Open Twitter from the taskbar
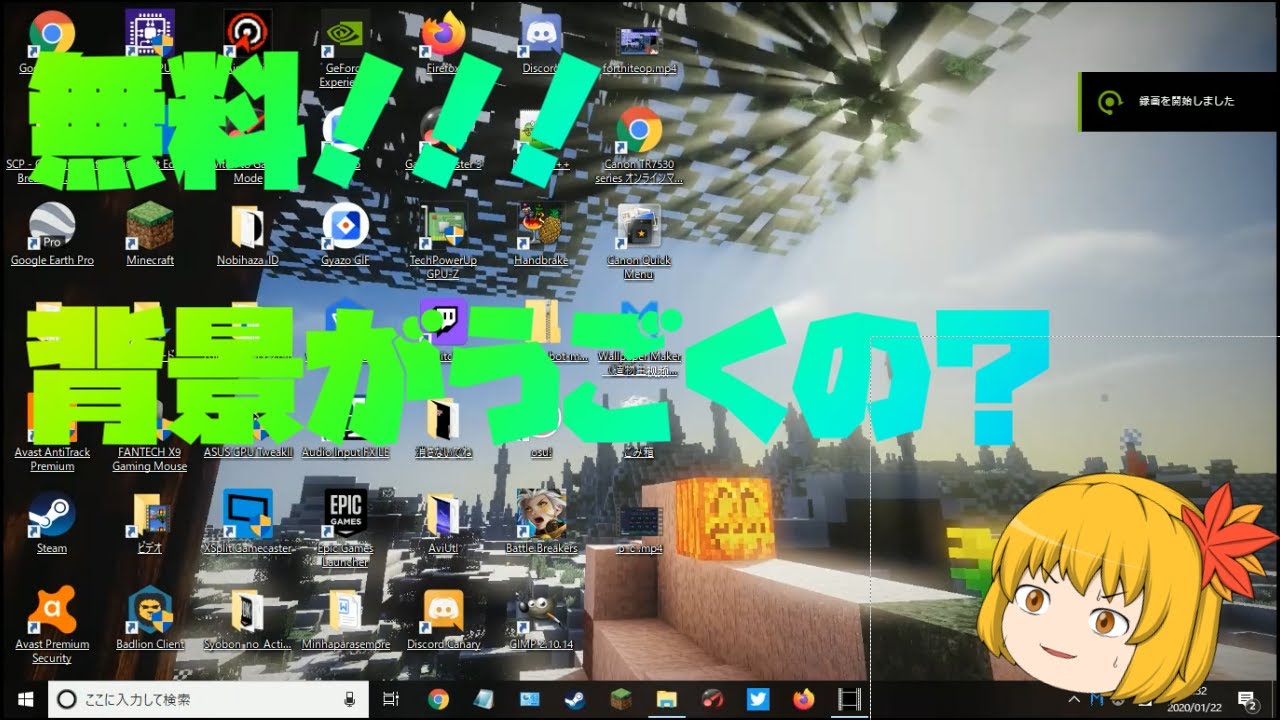1280x720 pixels. (x=758, y=700)
